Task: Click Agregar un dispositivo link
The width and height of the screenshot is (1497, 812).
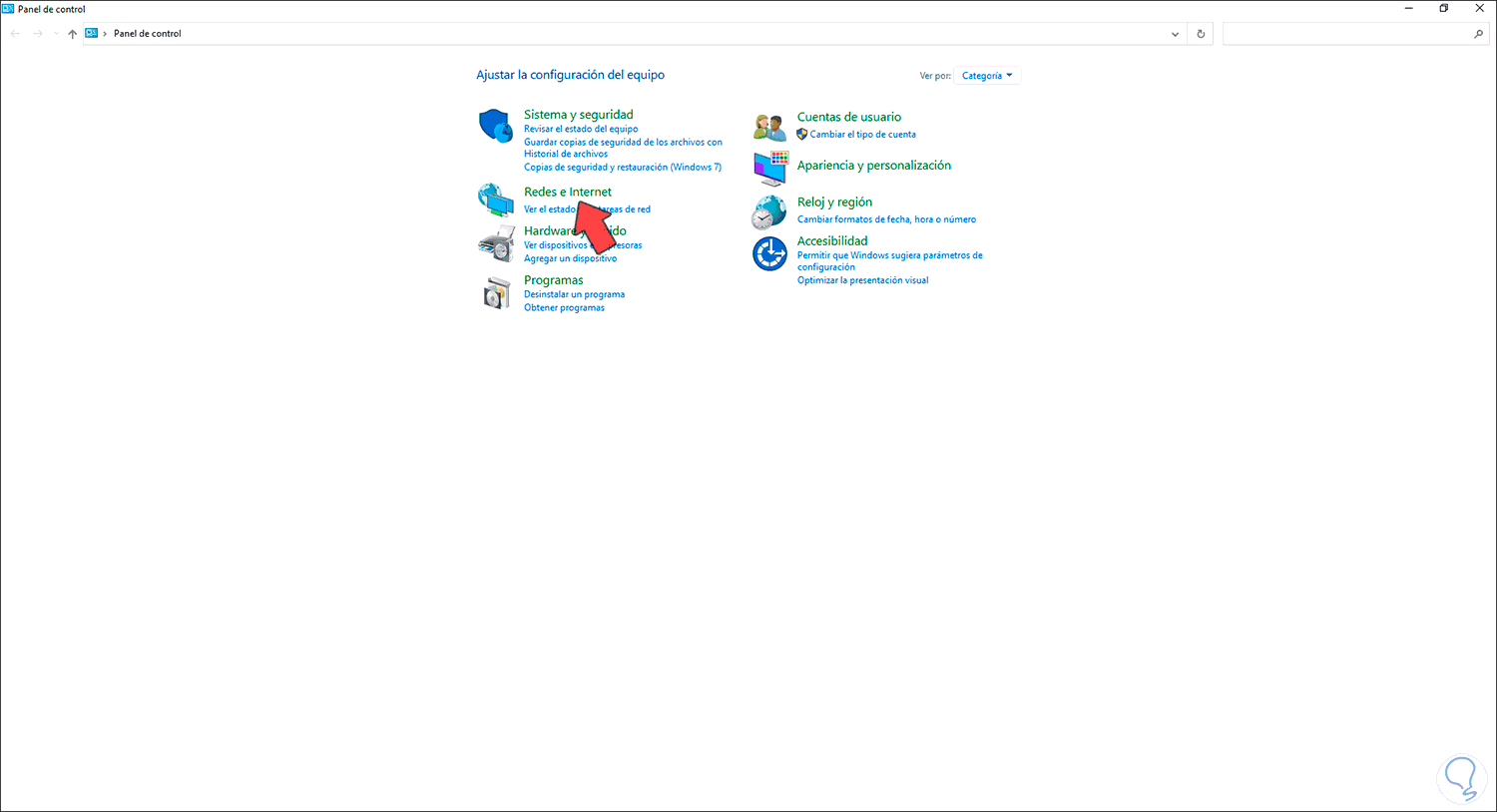Action: (x=570, y=258)
